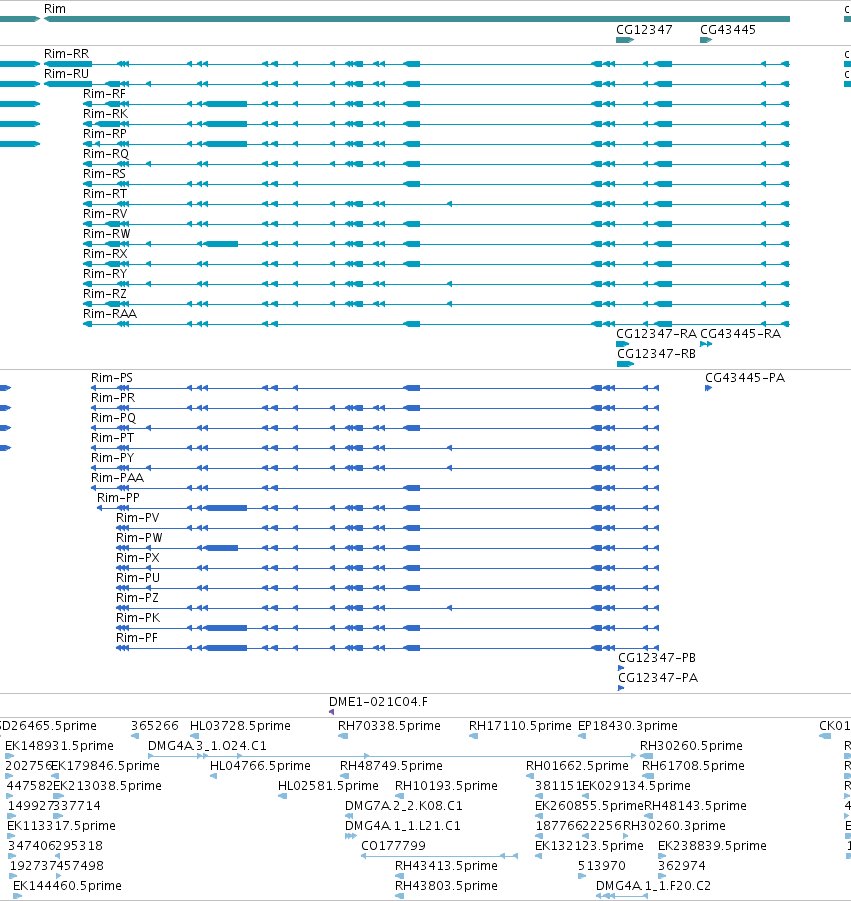Click the CG12347-PB protein label
Viewport: 851px width, 901px height.
pyautogui.click(x=657, y=657)
